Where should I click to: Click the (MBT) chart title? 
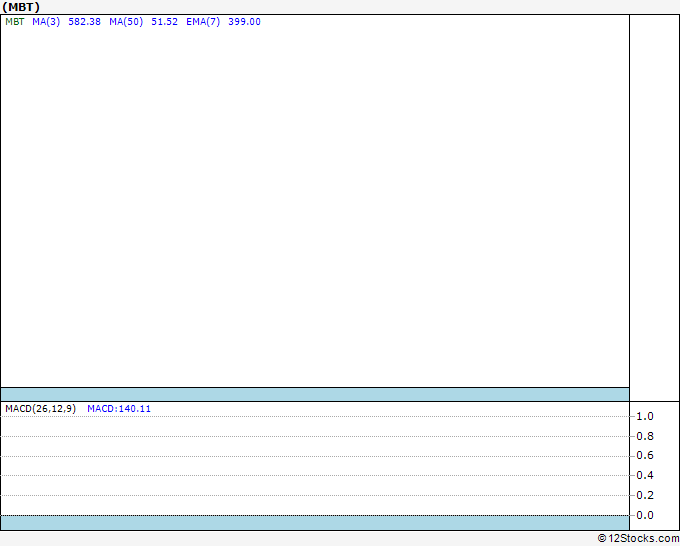tap(21, 7)
